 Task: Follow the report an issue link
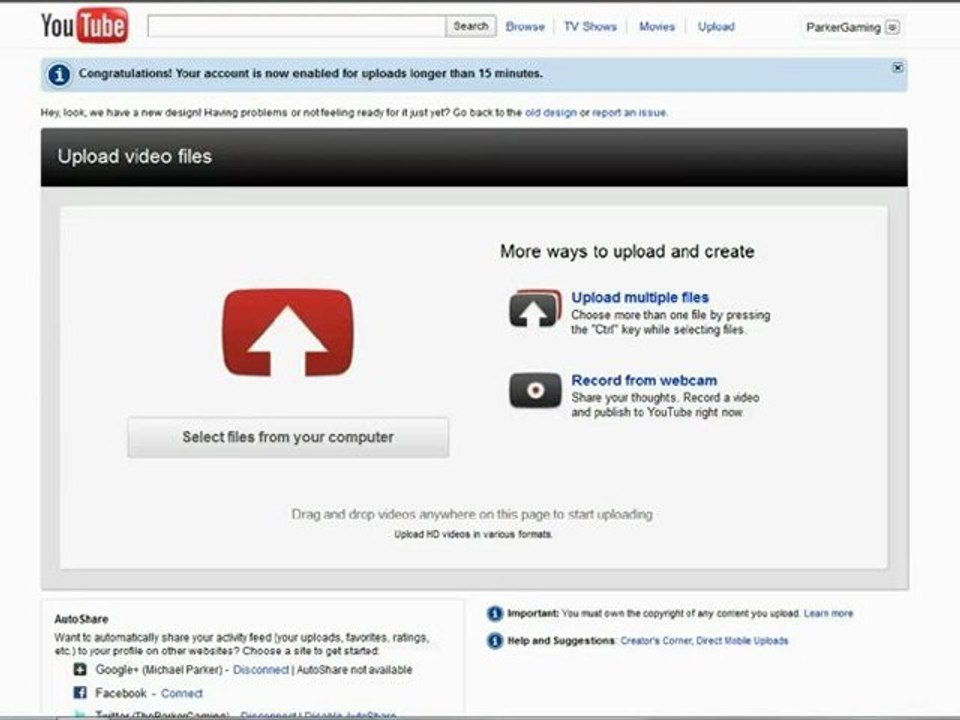point(629,113)
